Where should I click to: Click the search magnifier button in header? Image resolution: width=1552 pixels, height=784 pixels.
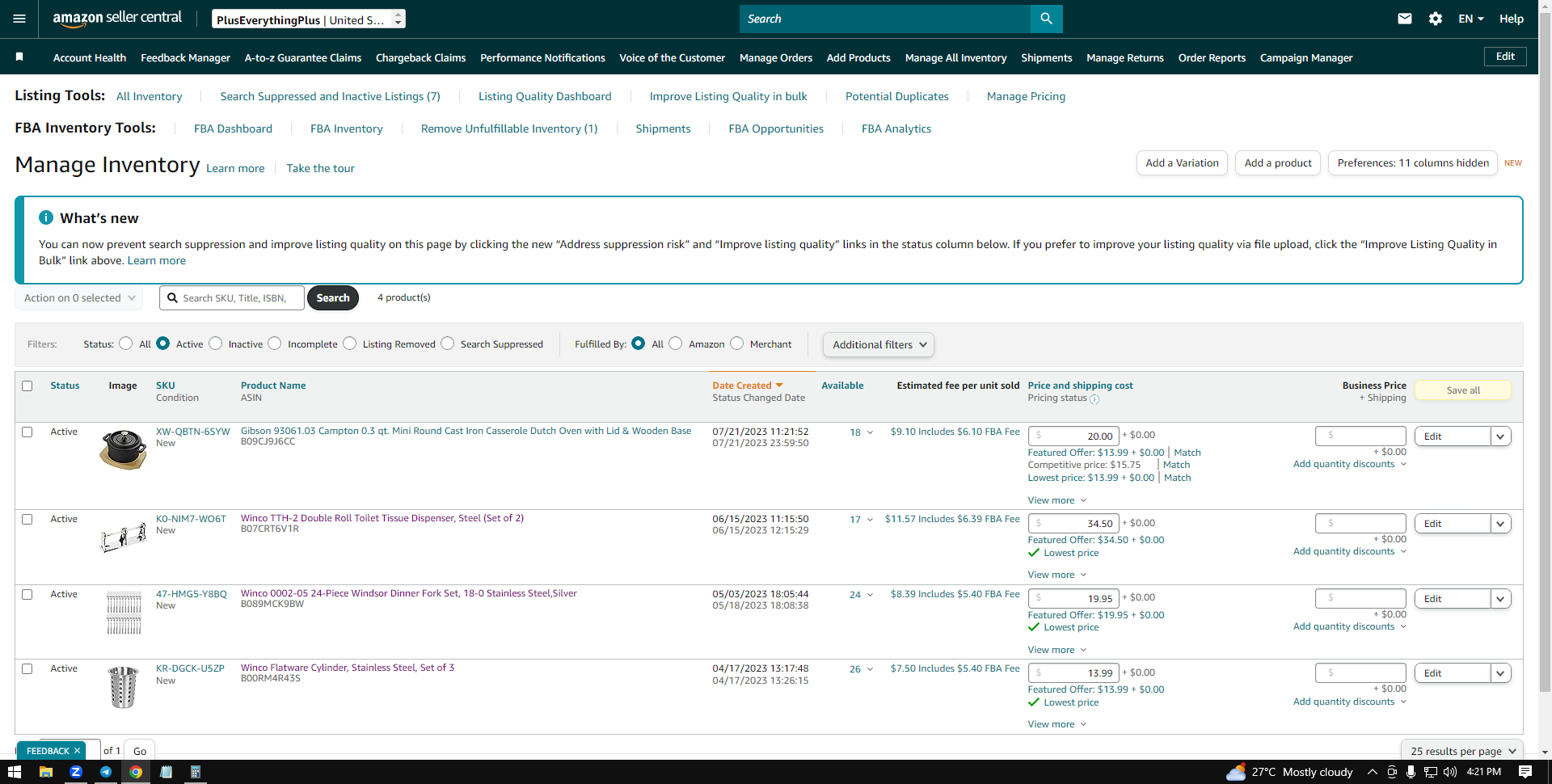(x=1046, y=19)
